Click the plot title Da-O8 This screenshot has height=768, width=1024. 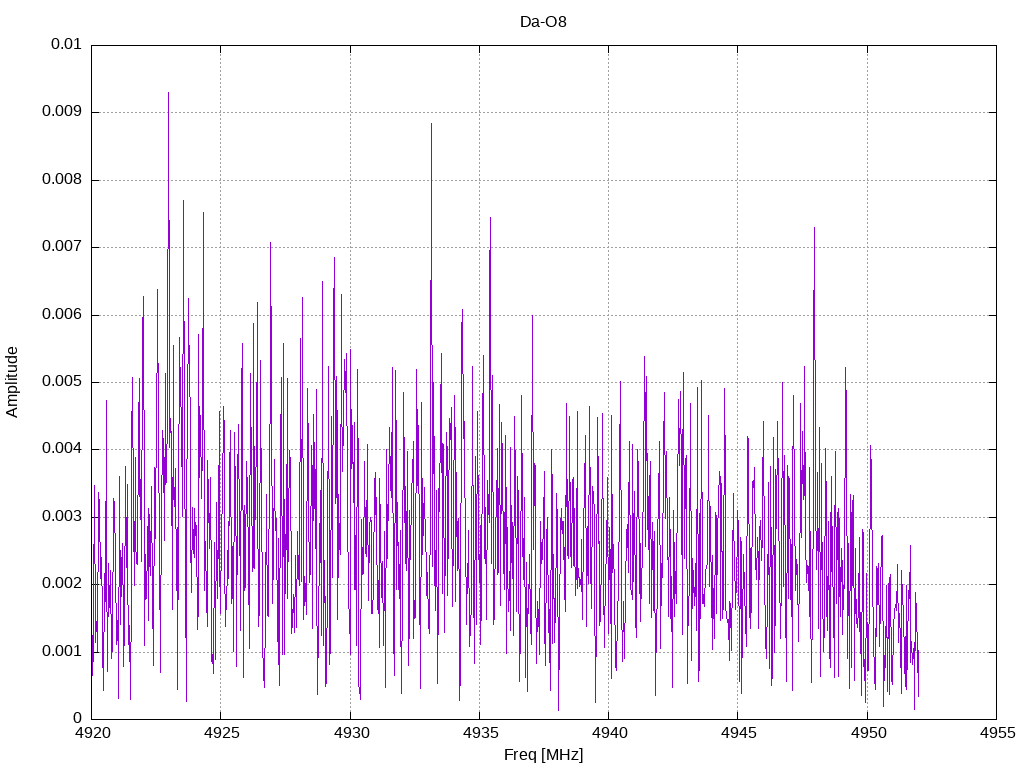[x=543, y=22]
